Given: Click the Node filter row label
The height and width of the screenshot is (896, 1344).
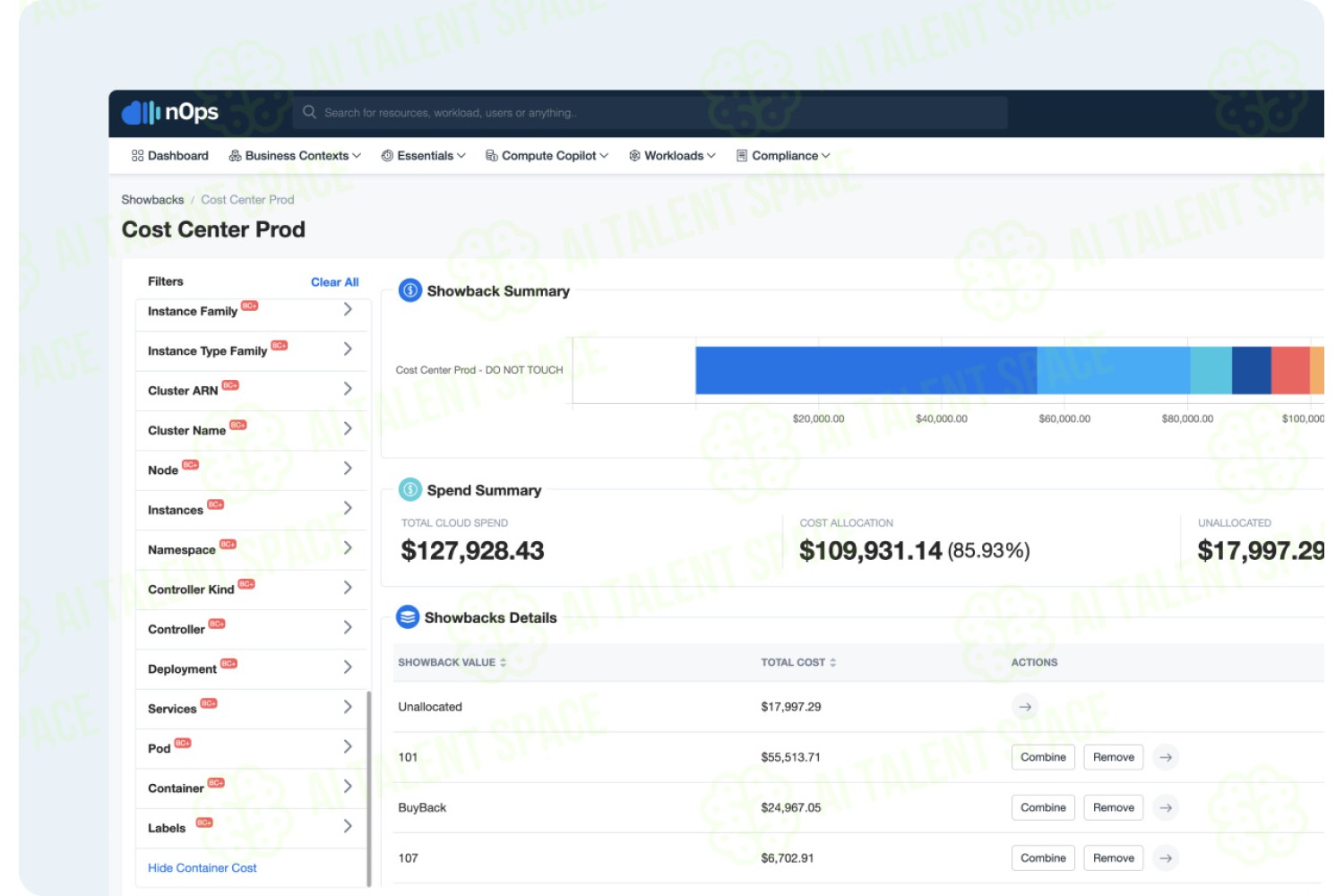Looking at the screenshot, I should 163,470.
